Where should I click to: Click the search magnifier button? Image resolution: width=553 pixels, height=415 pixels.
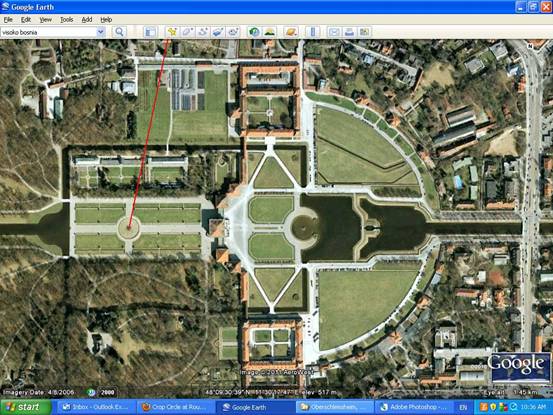pyautogui.click(x=119, y=32)
